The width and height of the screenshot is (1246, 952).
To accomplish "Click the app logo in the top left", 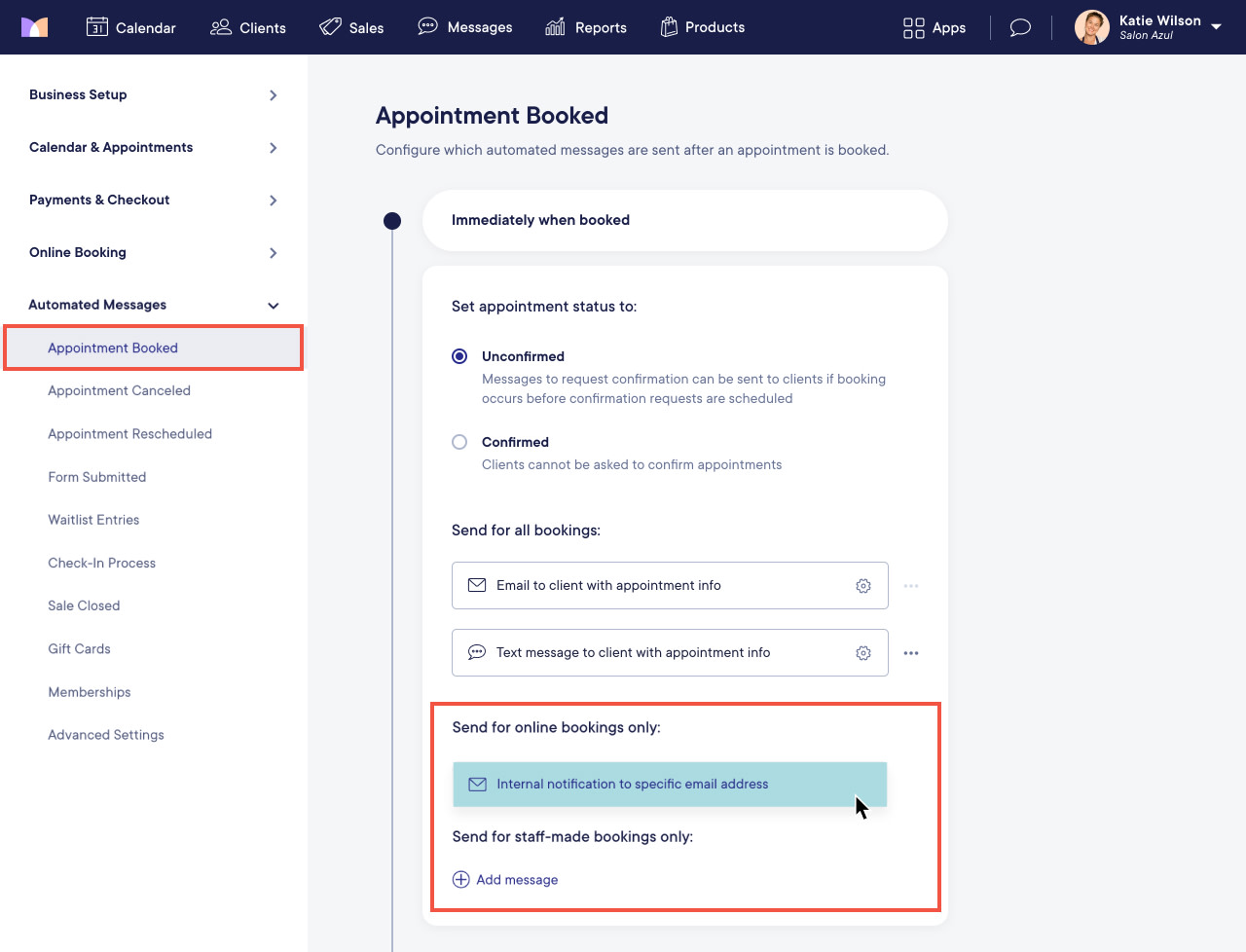I will tap(34, 27).
